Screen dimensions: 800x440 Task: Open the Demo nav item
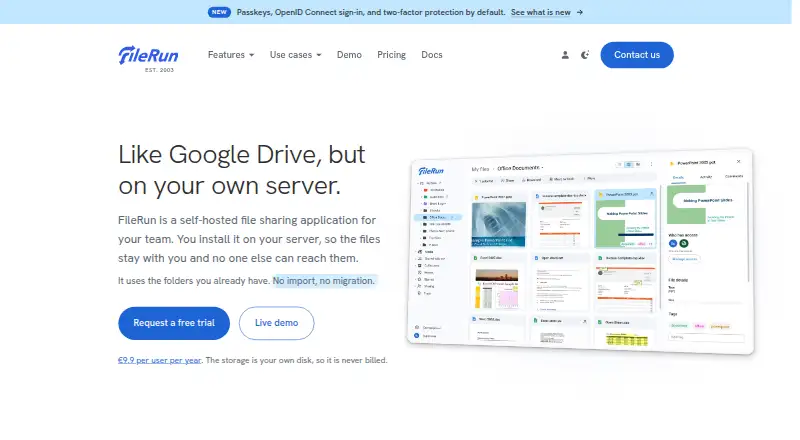click(349, 55)
